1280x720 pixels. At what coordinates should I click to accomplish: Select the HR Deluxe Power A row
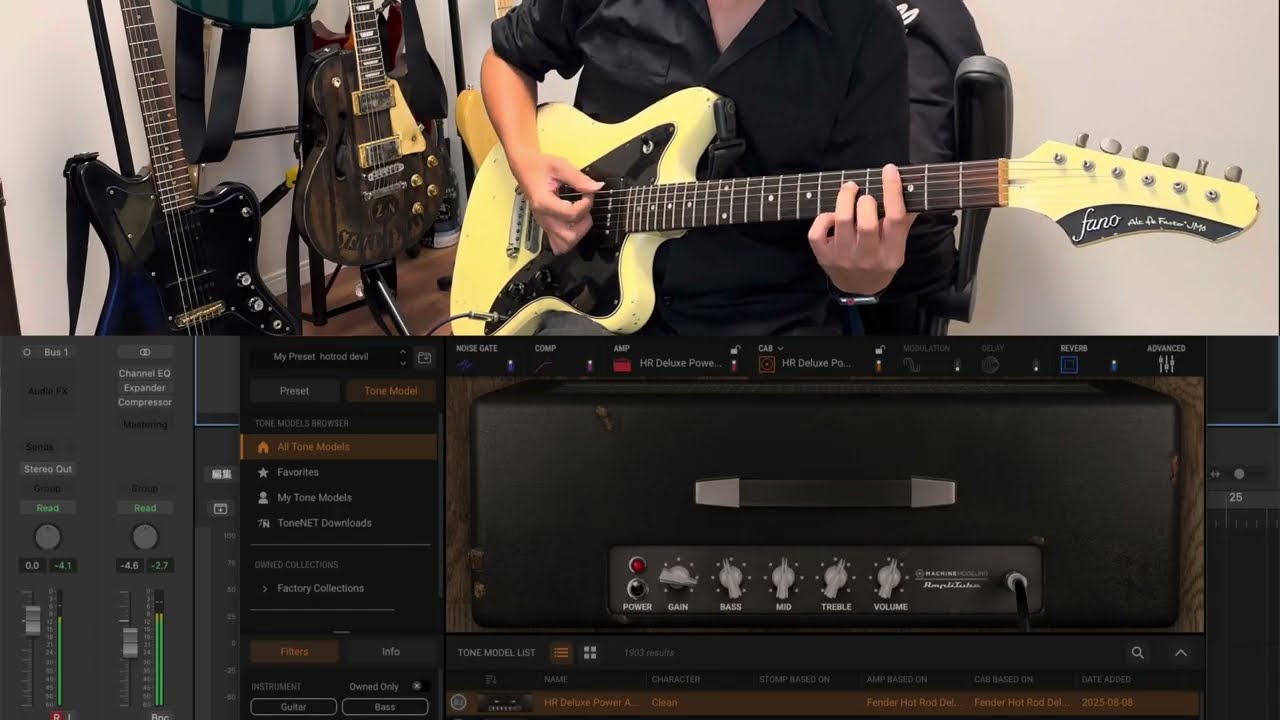tap(824, 702)
